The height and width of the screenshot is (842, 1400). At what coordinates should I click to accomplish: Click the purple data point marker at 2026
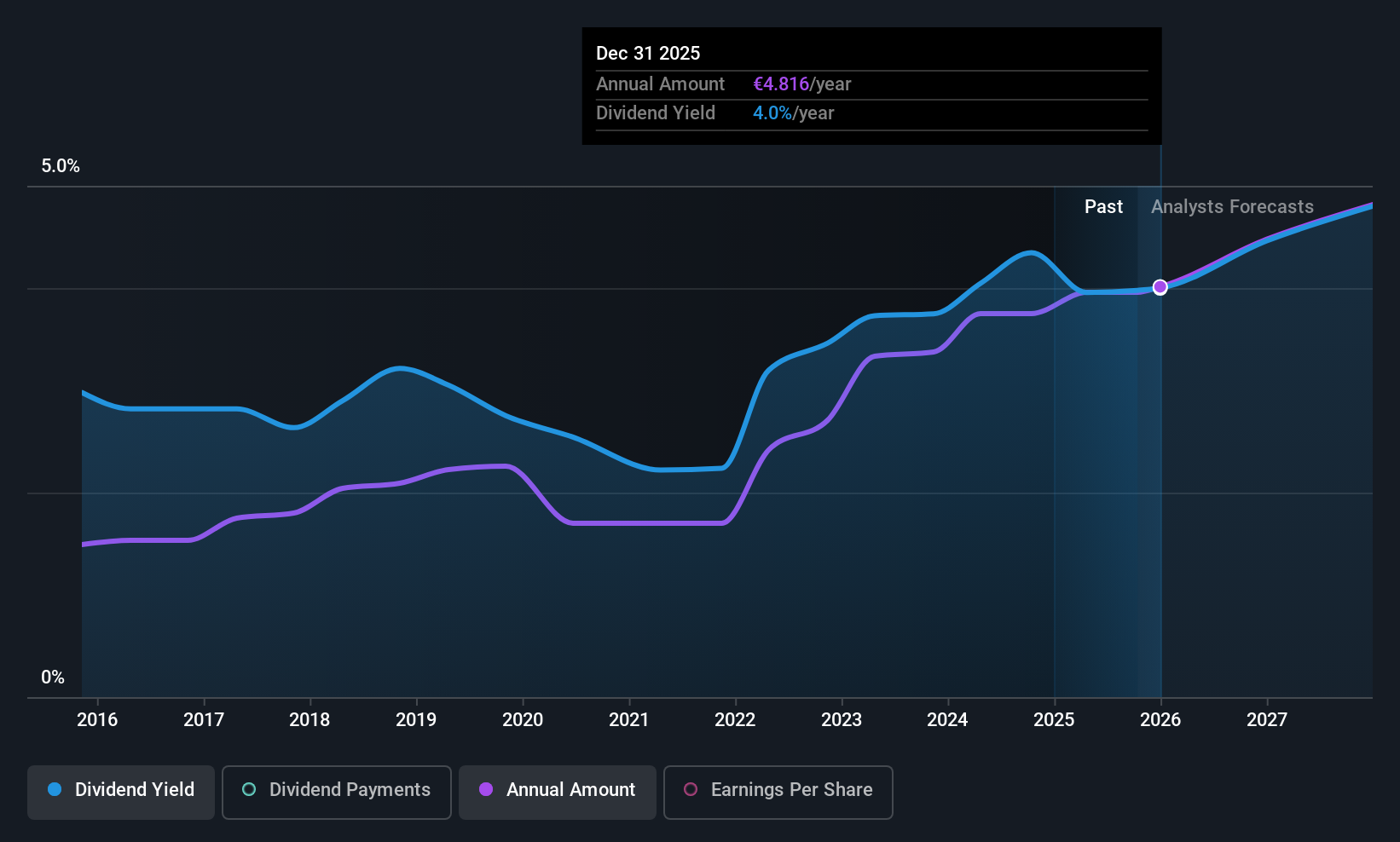click(1160, 287)
